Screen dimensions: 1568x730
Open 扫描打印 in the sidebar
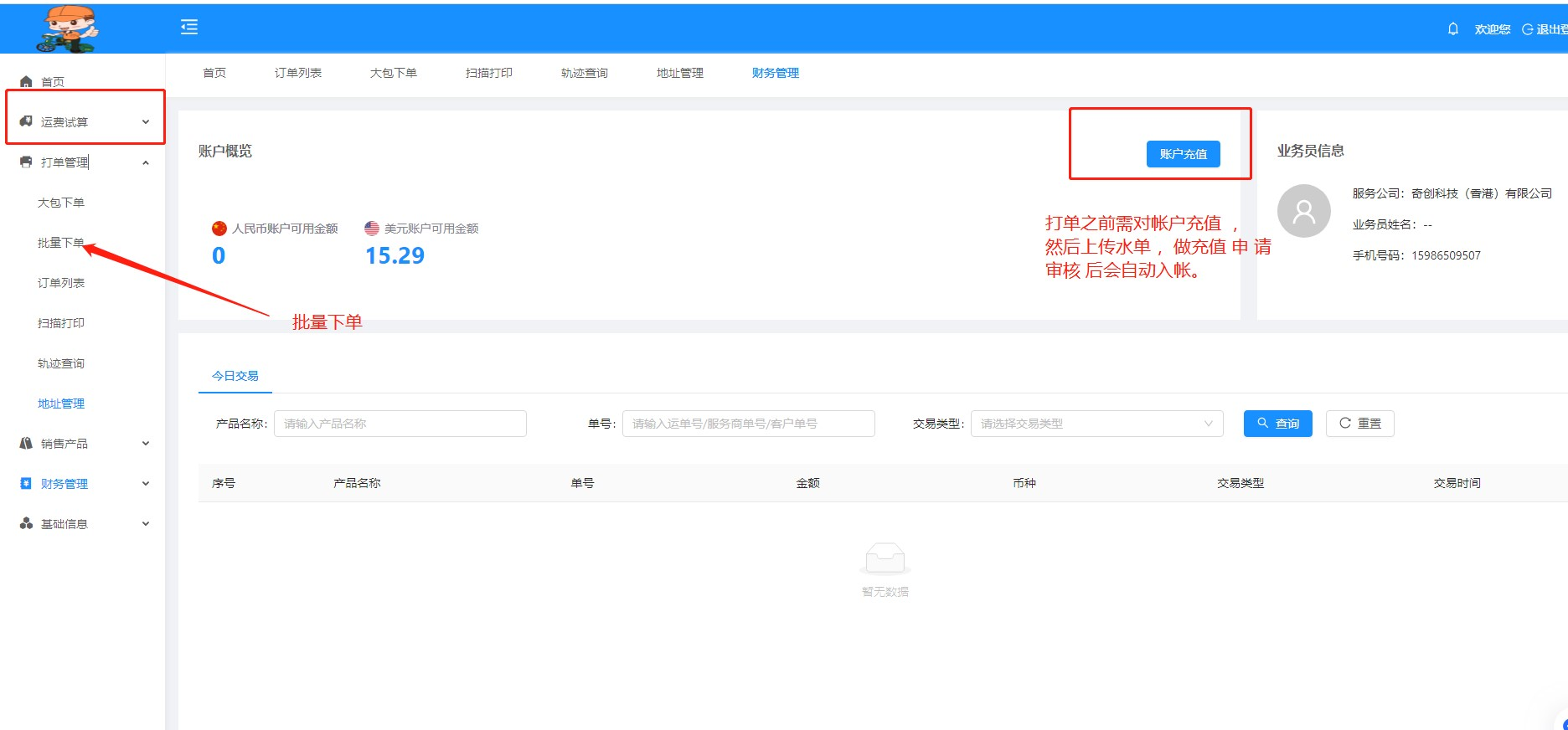[61, 323]
